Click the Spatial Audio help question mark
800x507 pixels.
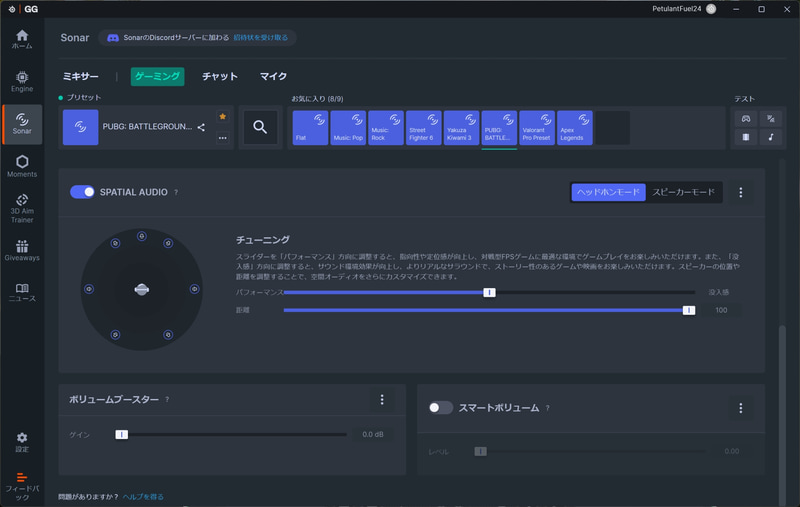[176, 192]
